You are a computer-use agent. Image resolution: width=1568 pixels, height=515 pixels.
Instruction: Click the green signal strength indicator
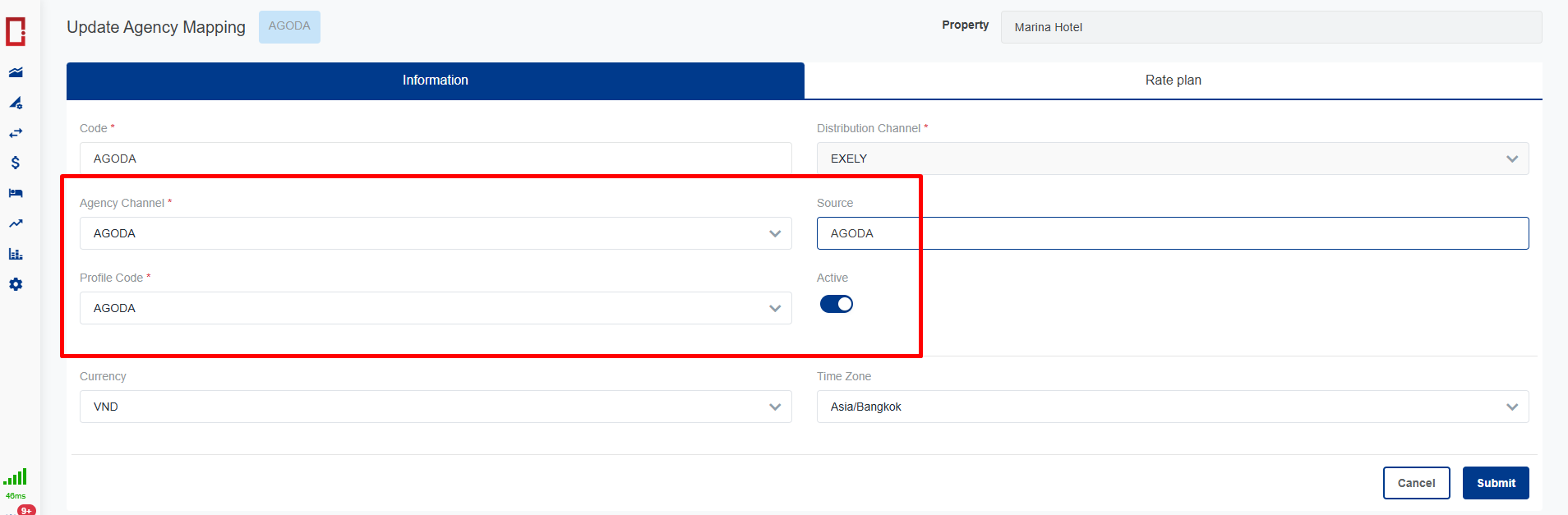click(x=16, y=477)
